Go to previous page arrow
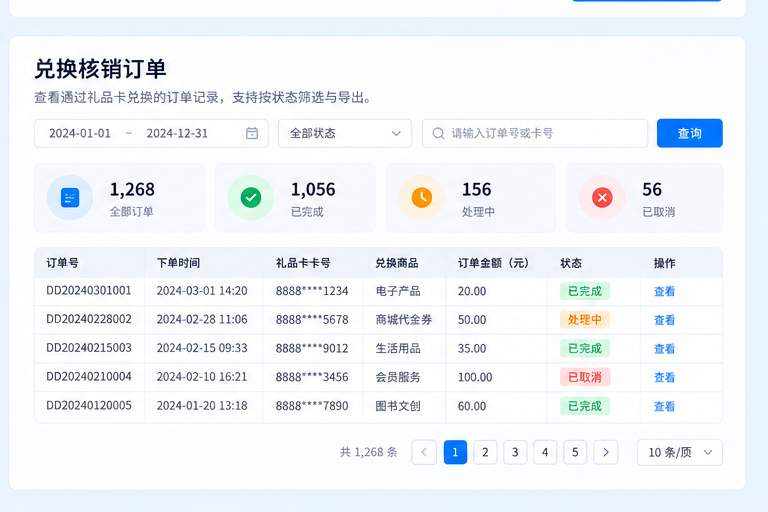This screenshot has height=512, width=768. (424, 452)
